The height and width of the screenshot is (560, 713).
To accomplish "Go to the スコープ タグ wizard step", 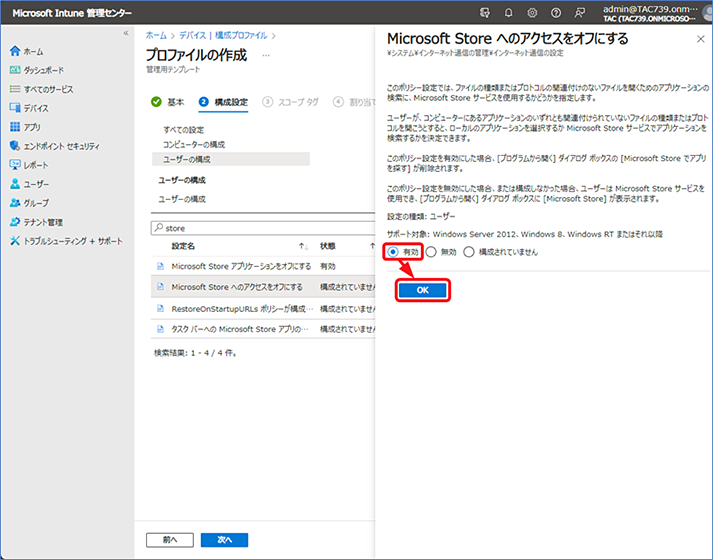I will click(291, 102).
